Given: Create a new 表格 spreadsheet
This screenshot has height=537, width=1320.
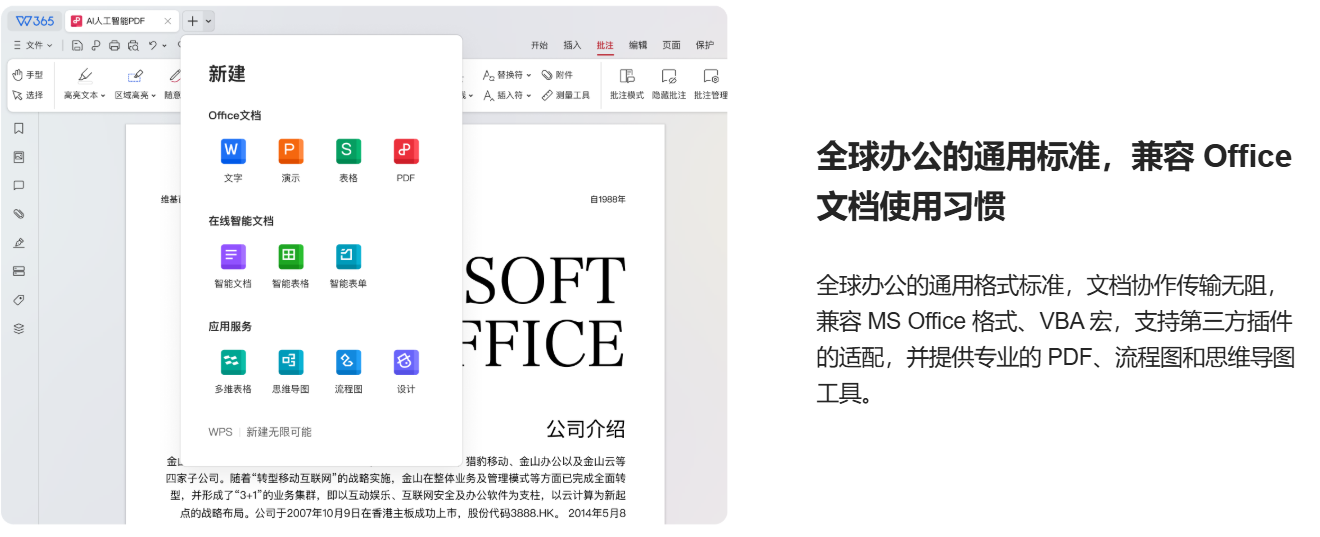Looking at the screenshot, I should click(348, 152).
